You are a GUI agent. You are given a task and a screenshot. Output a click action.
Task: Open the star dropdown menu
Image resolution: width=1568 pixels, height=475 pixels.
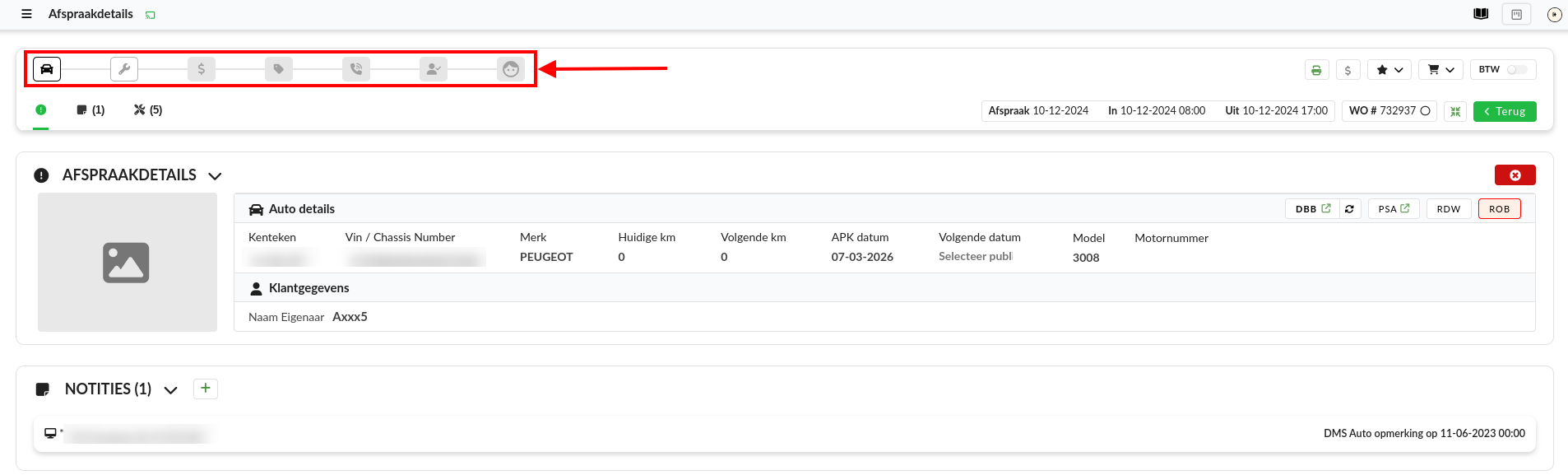[1389, 70]
